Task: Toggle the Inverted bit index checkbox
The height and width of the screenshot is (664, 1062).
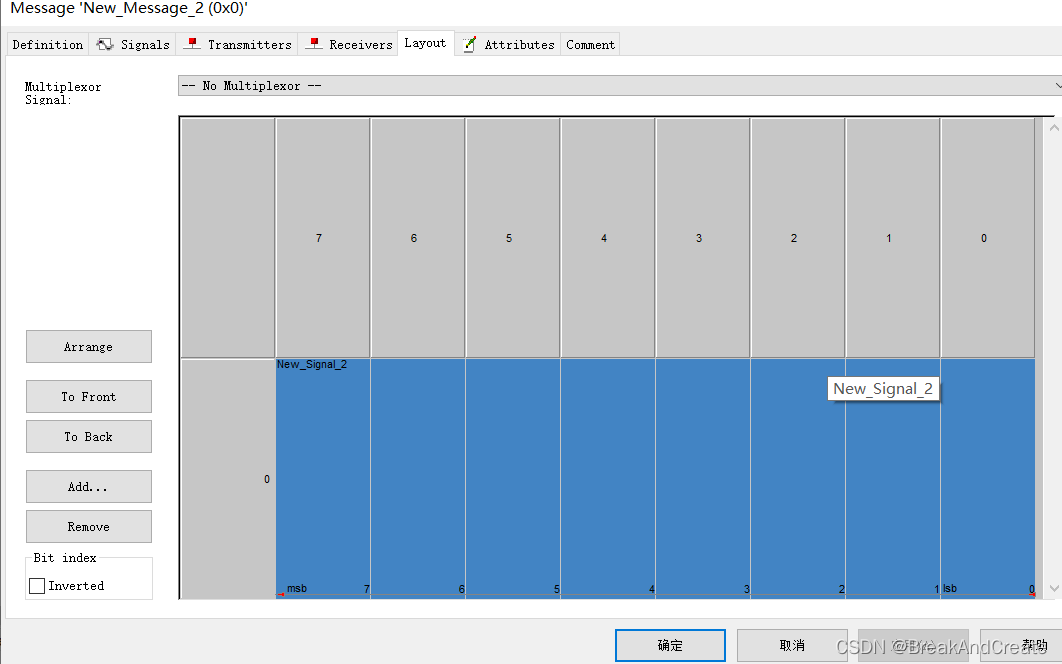Action: (37, 586)
